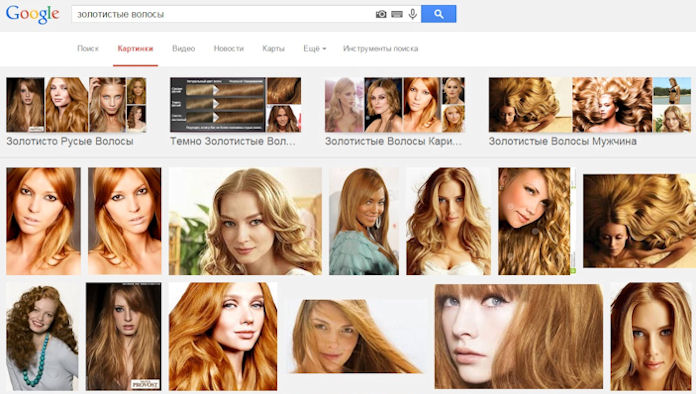Open beach bikini thumbnail in Мужчина group
Viewport: 696px width, 394px height.
[672, 91]
